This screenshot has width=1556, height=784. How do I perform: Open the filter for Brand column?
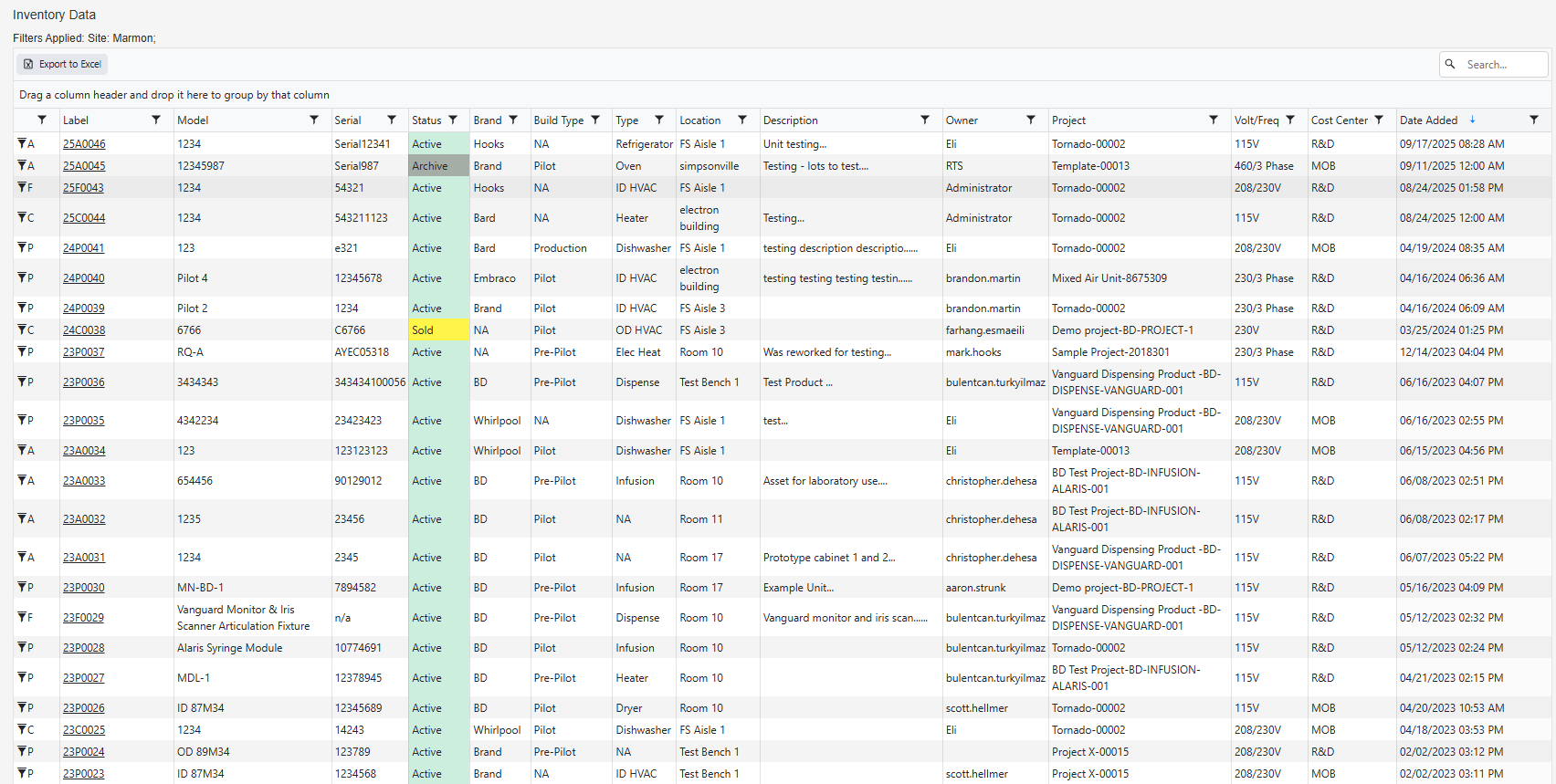pos(513,120)
